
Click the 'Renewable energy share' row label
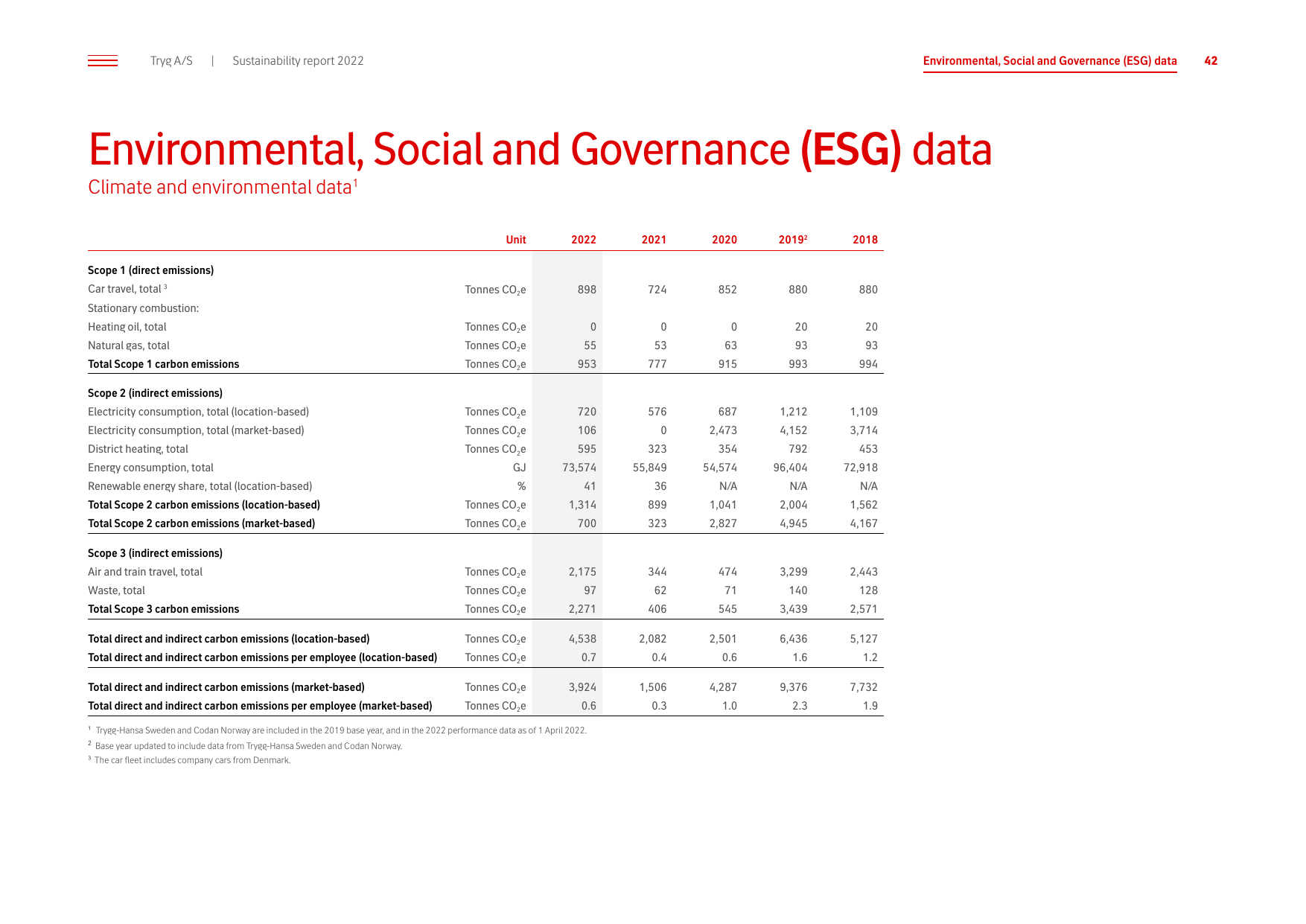pyautogui.click(x=200, y=486)
